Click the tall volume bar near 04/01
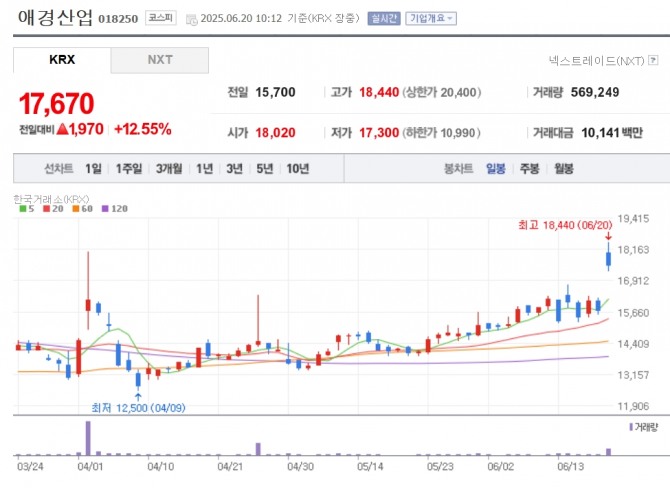Viewport: 670px width, 488px height. pyautogui.click(x=88, y=437)
